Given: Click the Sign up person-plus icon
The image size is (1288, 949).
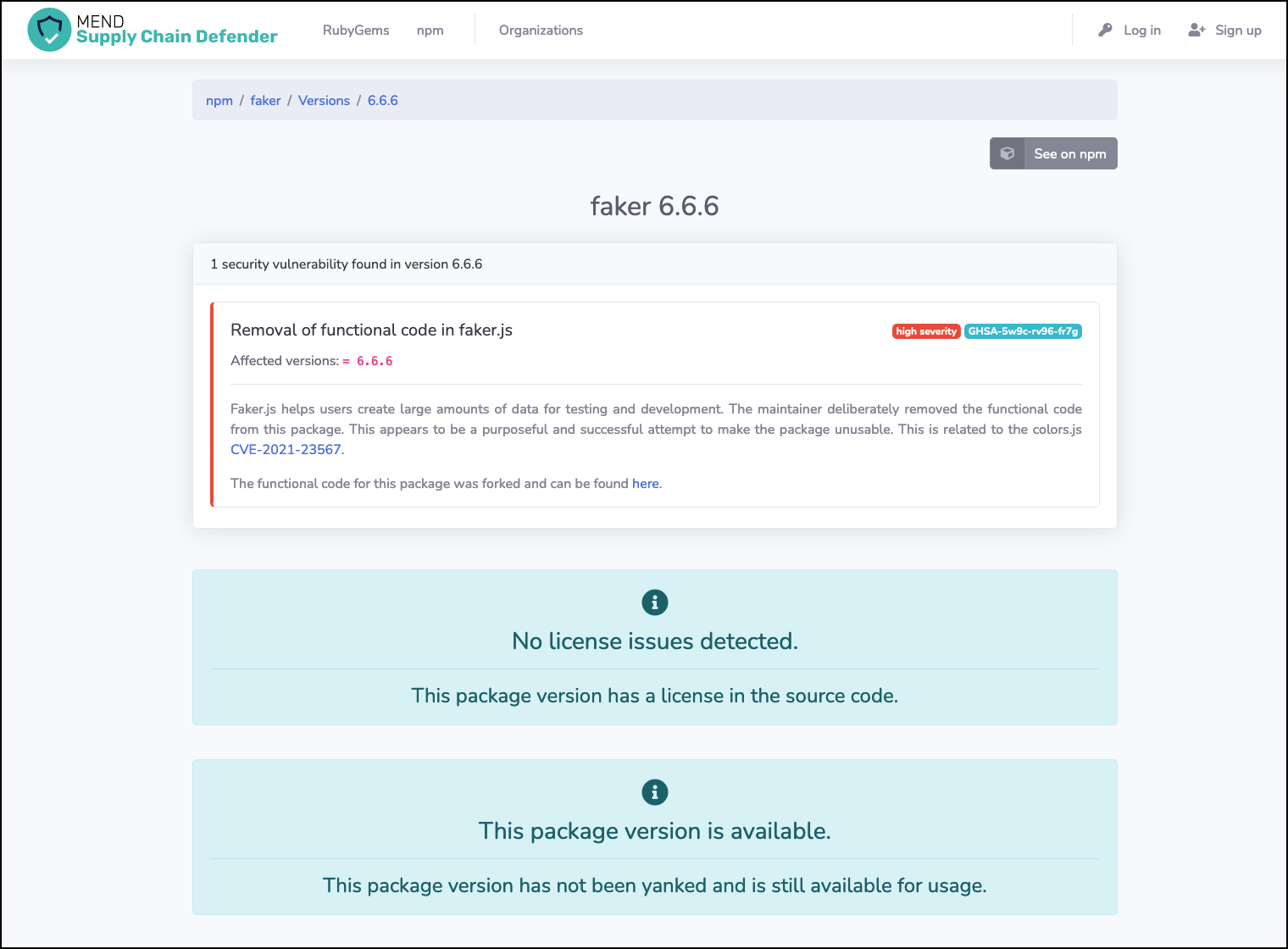Looking at the screenshot, I should [x=1197, y=30].
